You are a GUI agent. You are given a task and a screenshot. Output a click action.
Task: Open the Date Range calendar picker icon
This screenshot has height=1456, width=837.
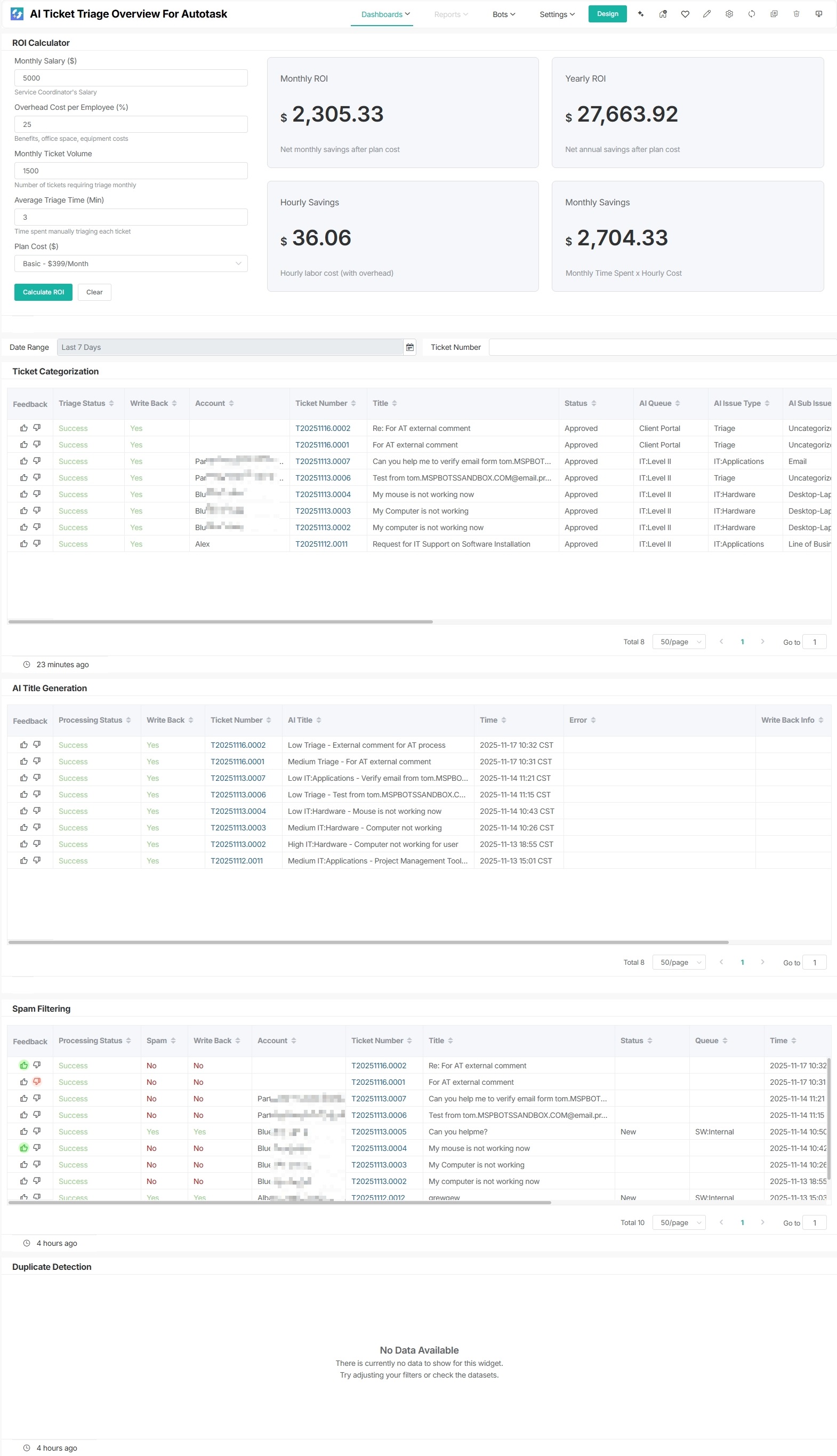click(410, 347)
